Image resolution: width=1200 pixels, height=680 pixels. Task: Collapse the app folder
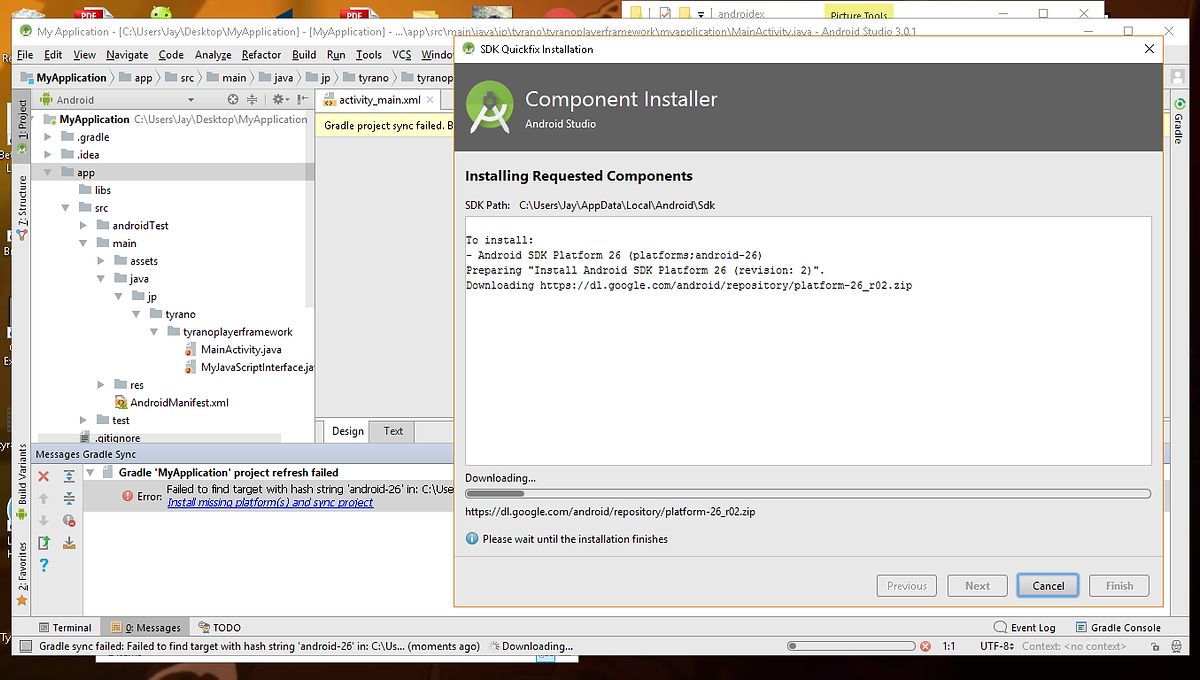pyautogui.click(x=49, y=172)
